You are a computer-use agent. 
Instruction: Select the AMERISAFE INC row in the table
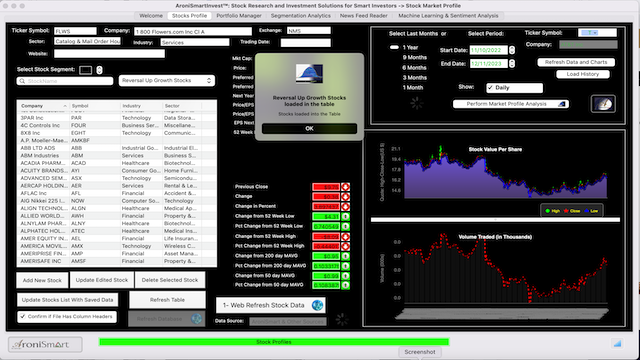tap(117, 261)
